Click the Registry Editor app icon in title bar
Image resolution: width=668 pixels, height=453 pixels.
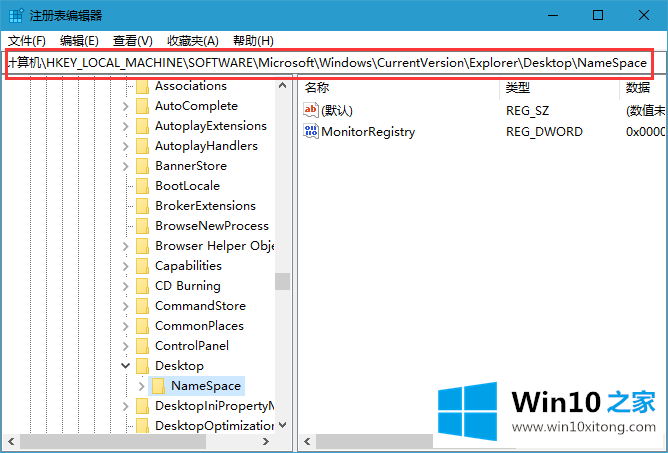(x=16, y=16)
